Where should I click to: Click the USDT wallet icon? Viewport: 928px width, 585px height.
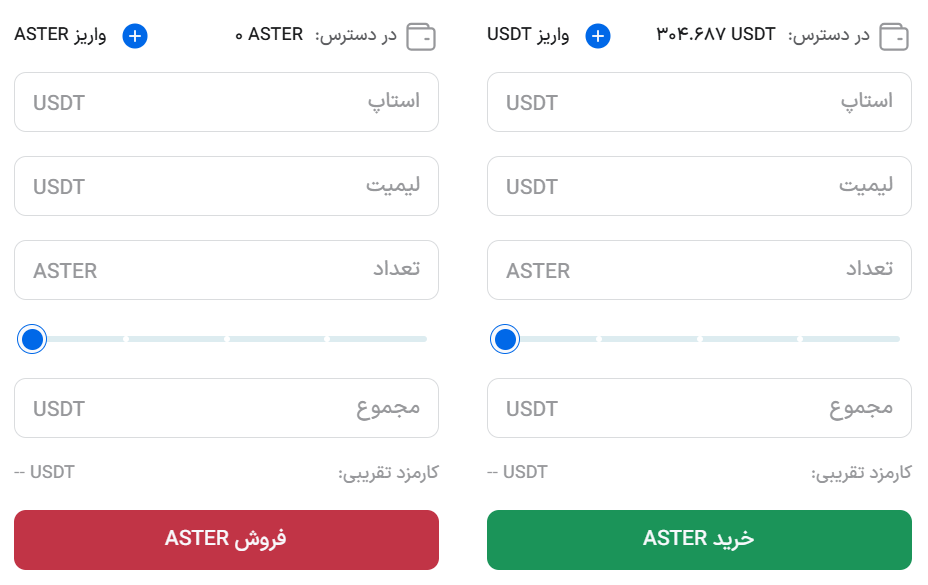point(894,37)
